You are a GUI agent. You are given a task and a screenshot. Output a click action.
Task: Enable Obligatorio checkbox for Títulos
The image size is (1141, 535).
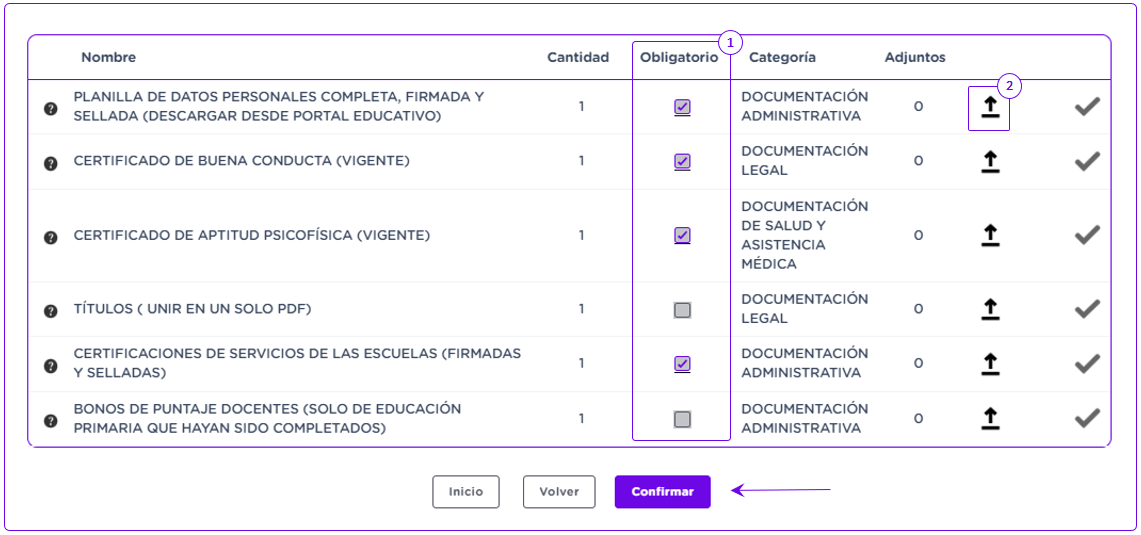(682, 310)
